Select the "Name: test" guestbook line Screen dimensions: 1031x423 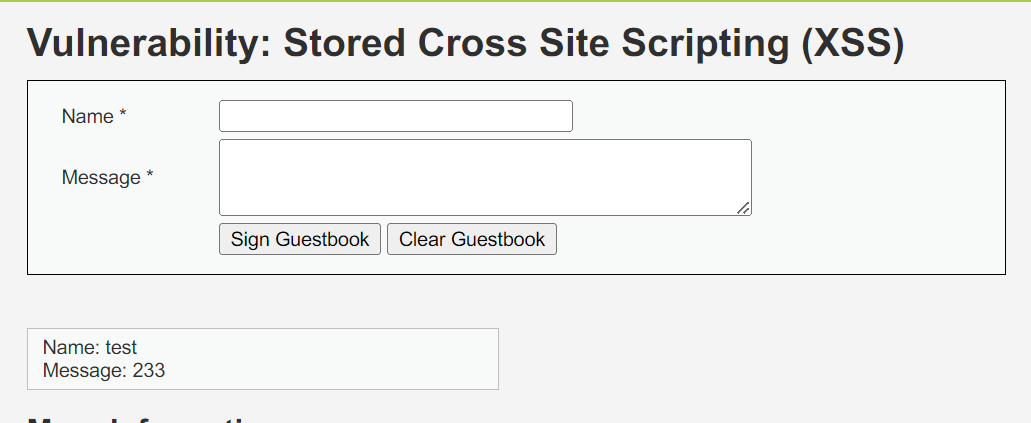(x=90, y=348)
